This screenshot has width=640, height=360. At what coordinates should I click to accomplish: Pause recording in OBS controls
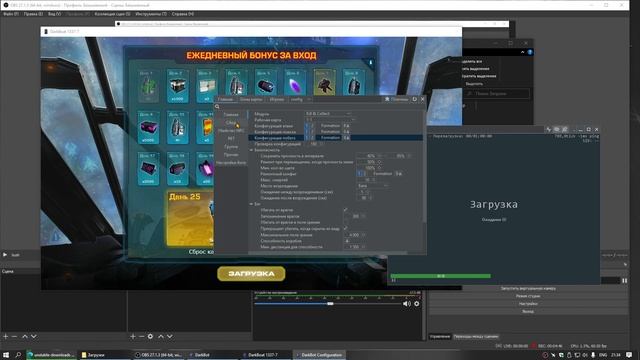pyautogui.click(x=624, y=281)
